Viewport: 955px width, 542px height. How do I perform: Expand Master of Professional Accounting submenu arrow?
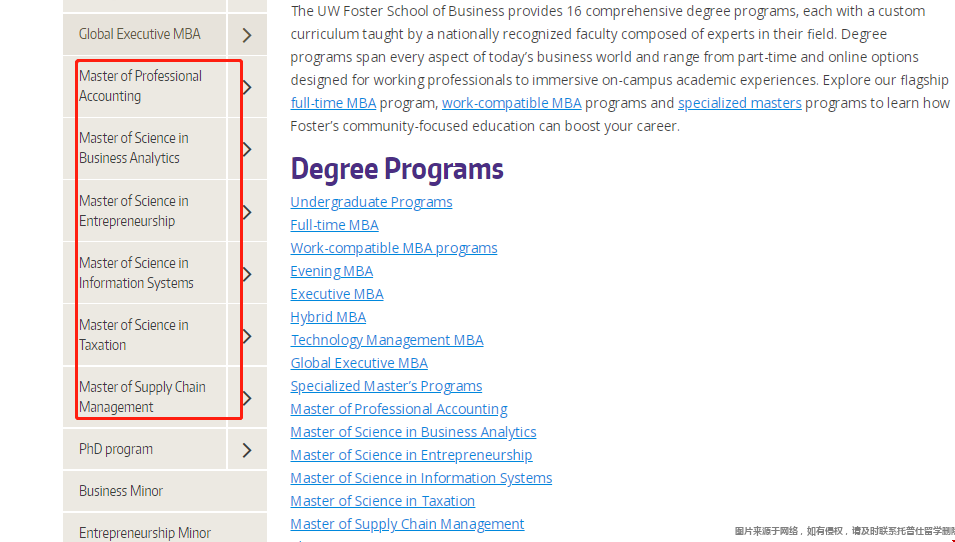[x=247, y=87]
